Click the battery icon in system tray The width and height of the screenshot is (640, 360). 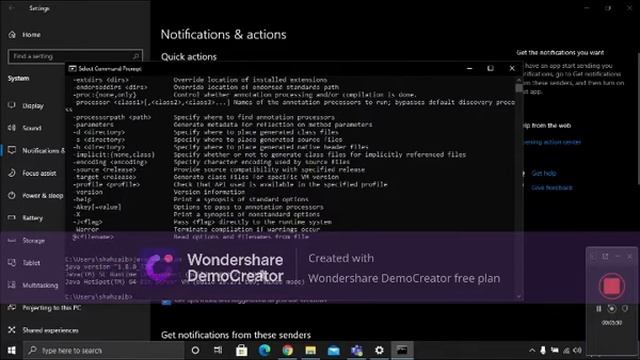(555, 350)
